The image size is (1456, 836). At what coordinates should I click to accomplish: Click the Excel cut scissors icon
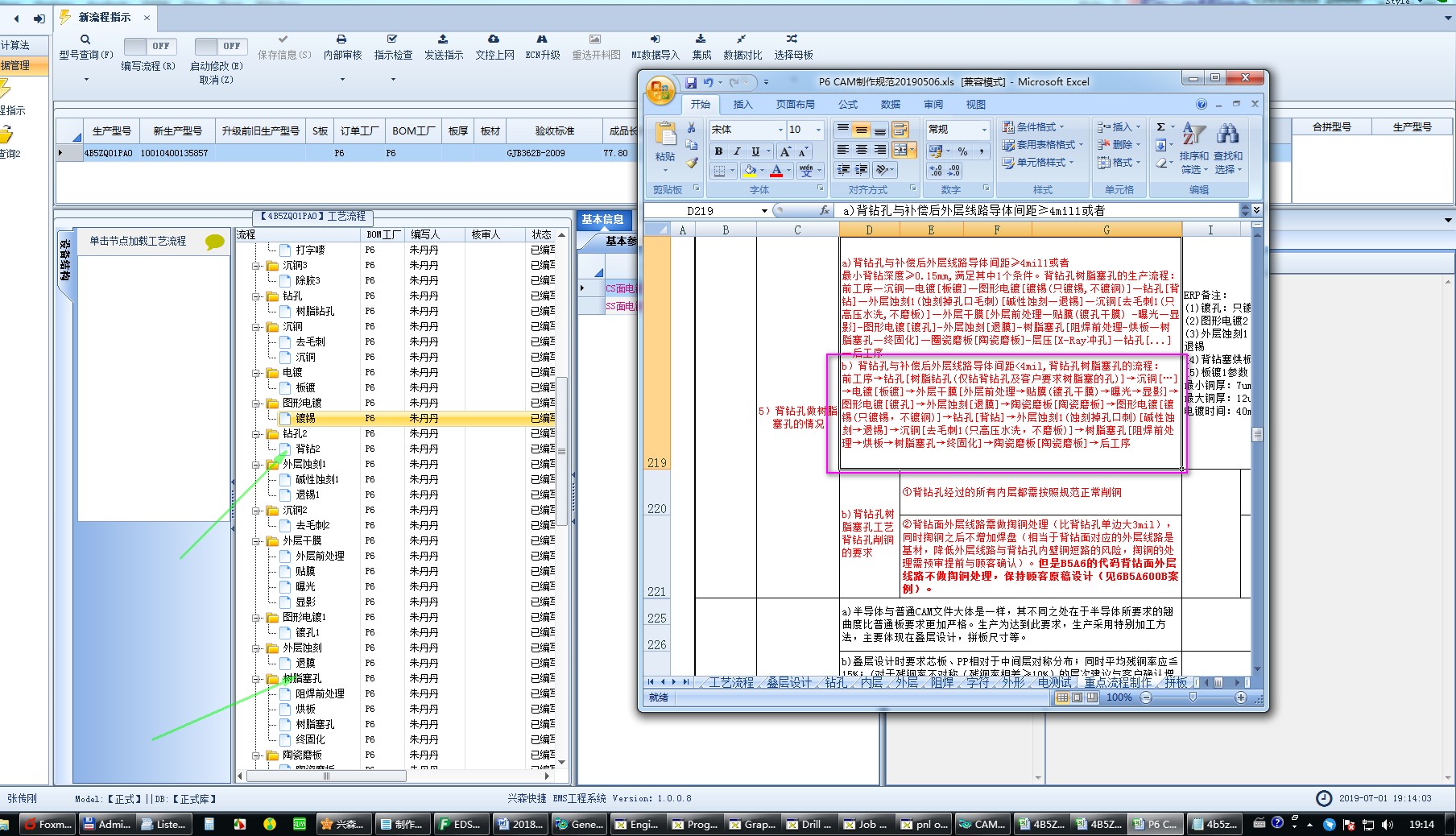tap(691, 128)
